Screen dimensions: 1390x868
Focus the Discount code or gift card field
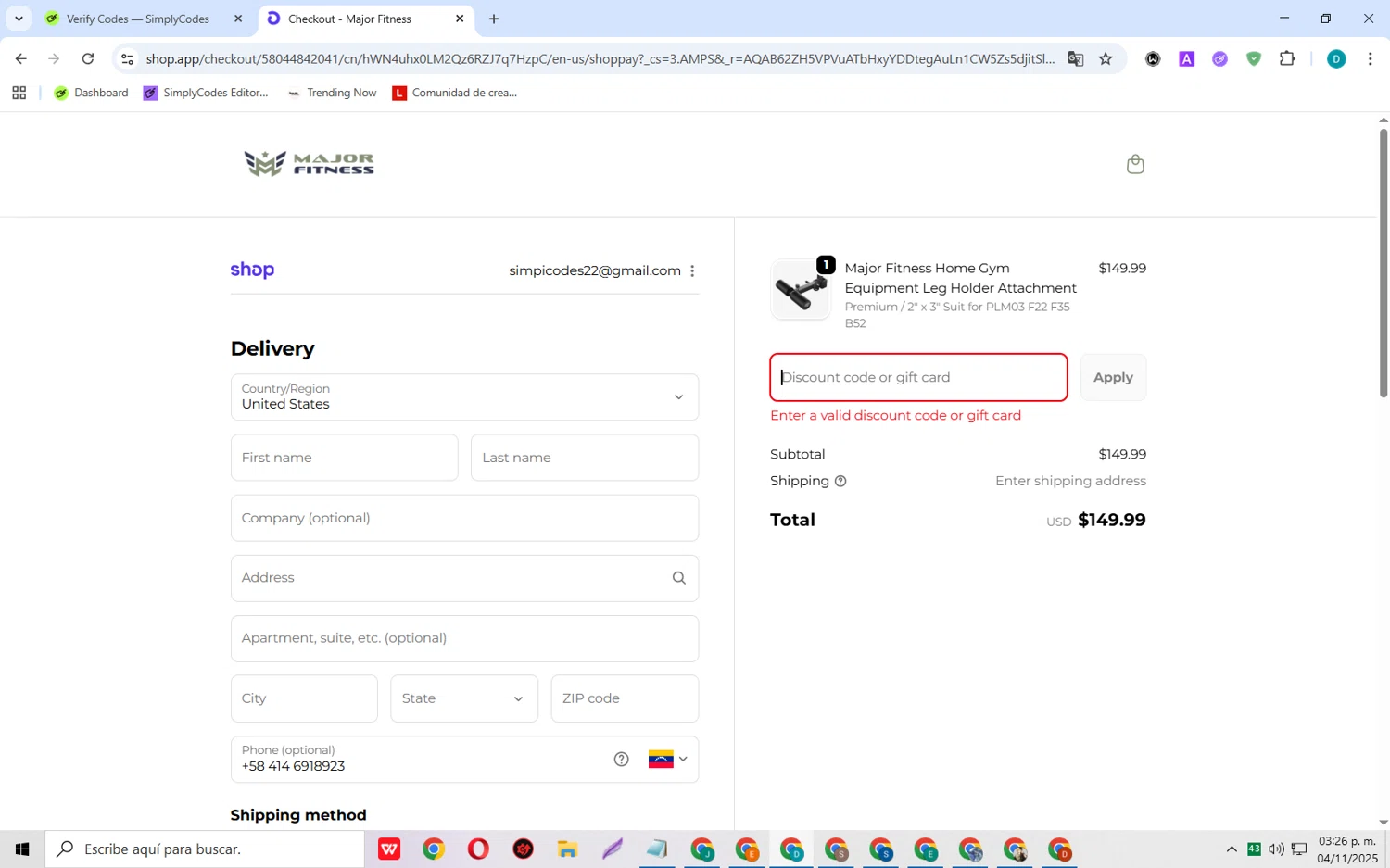point(918,377)
